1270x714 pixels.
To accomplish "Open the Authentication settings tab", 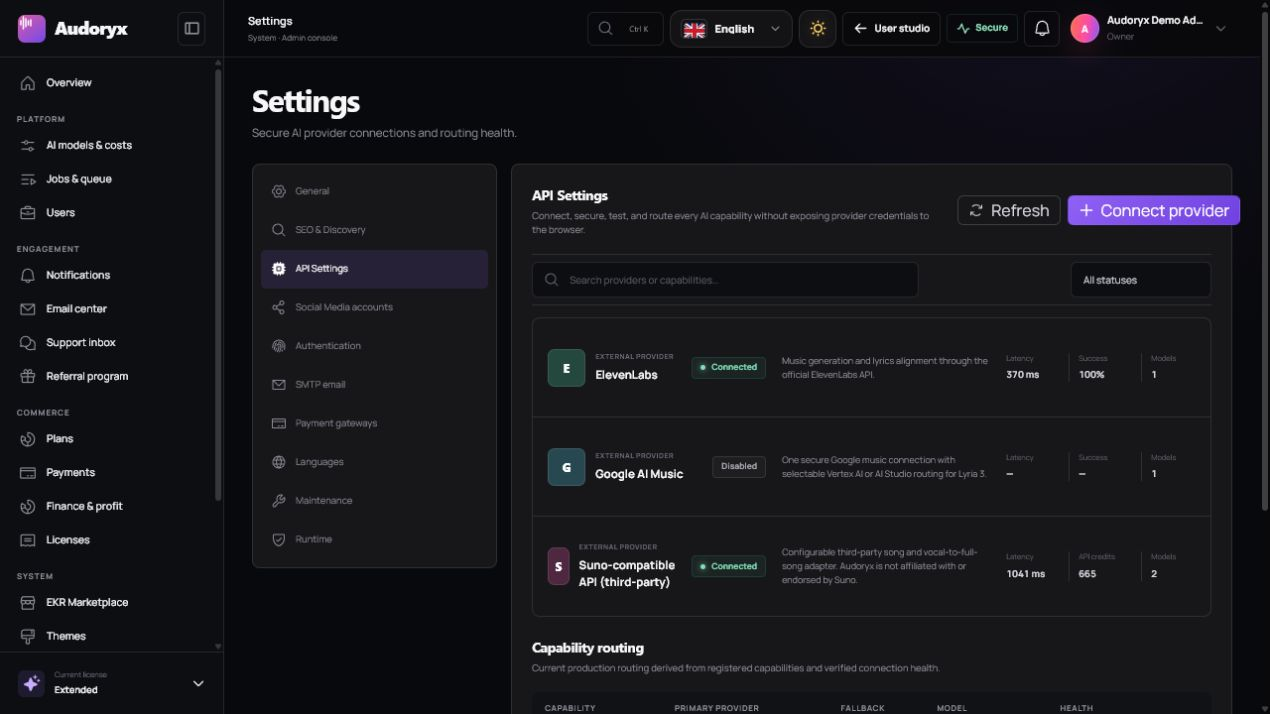I will click(374, 346).
